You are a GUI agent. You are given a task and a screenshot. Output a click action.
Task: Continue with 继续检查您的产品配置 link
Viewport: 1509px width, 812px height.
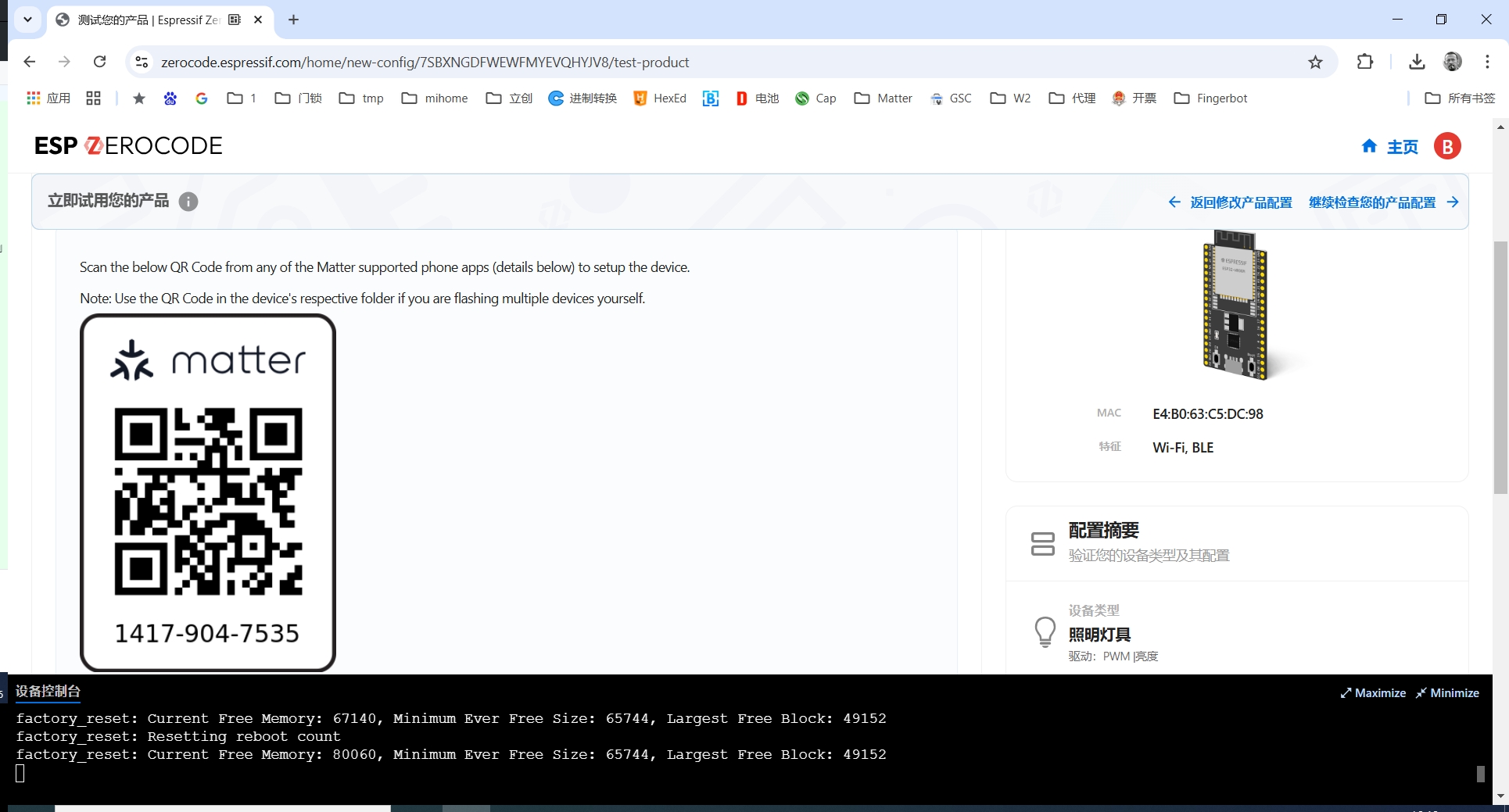click(1384, 202)
